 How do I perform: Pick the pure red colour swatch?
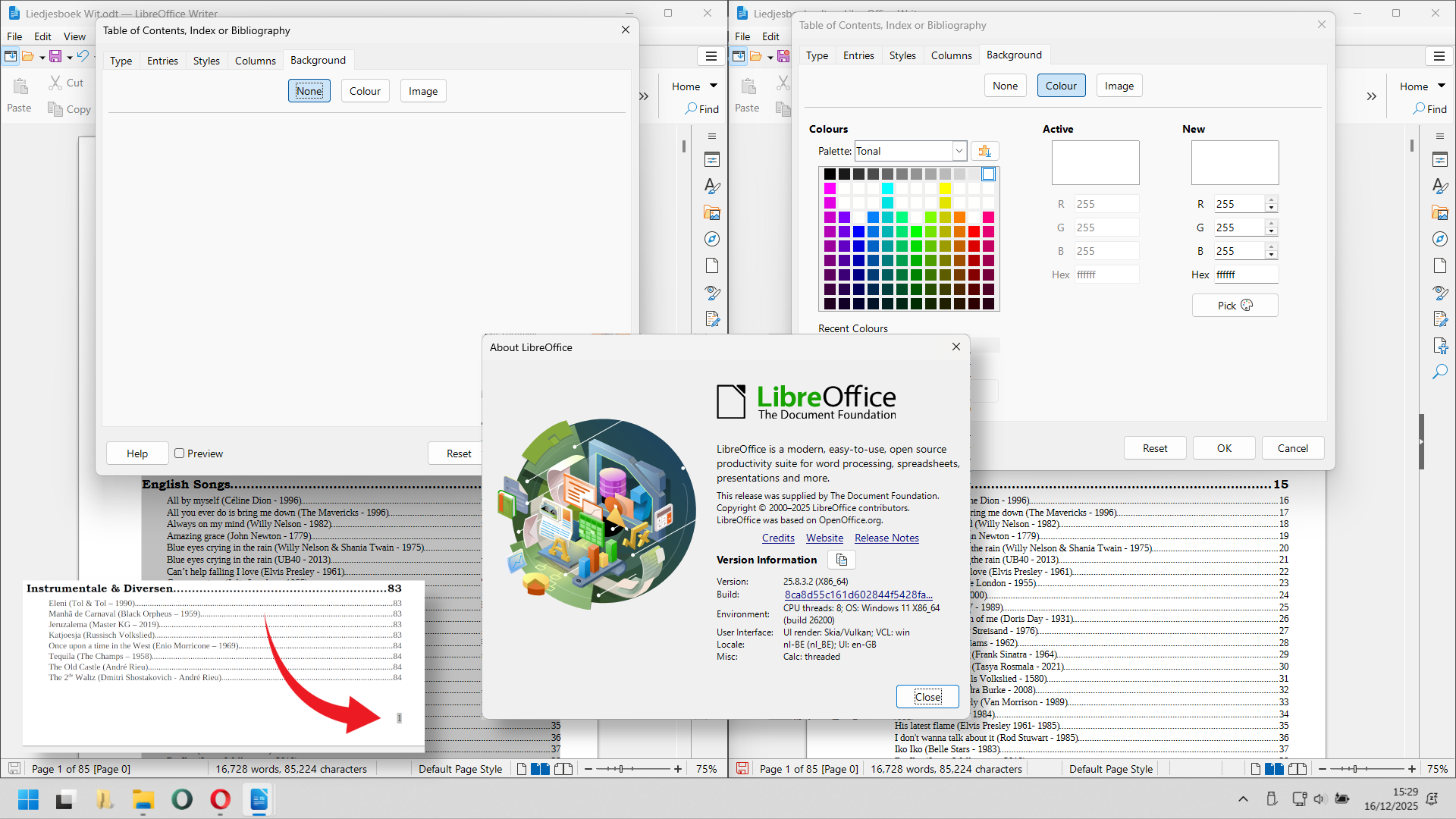[974, 232]
